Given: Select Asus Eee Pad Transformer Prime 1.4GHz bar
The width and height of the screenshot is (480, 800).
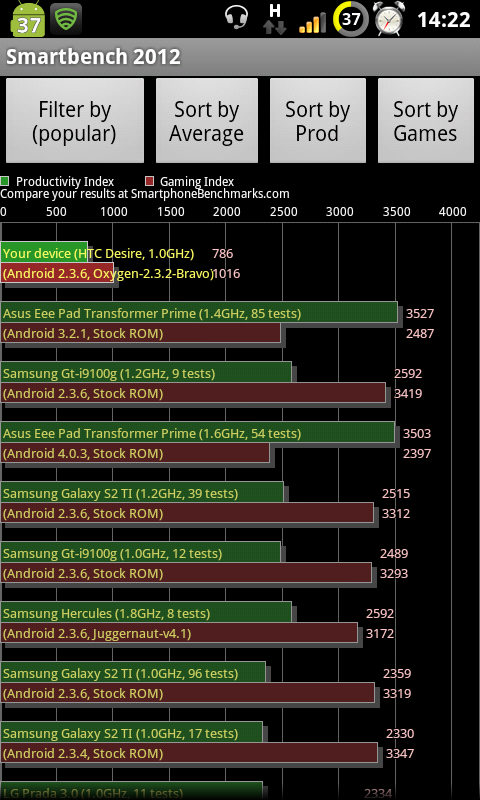Looking at the screenshot, I should [x=199, y=313].
